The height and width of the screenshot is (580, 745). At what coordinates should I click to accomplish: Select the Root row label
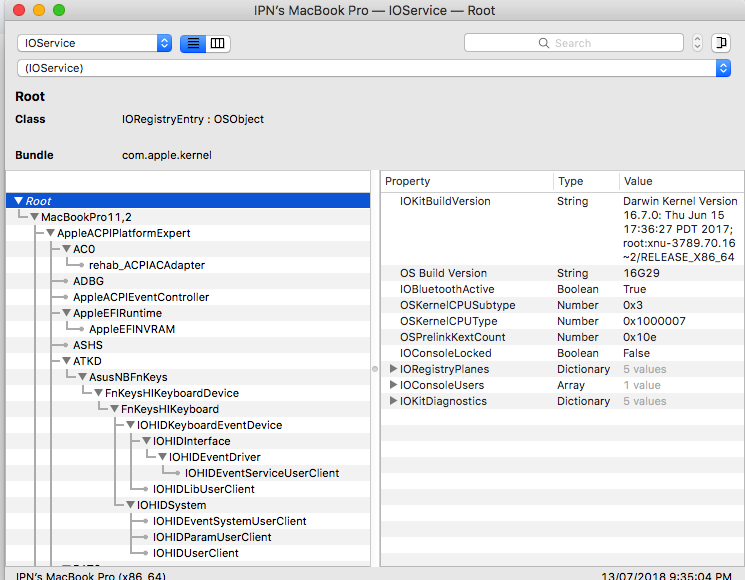pos(38,201)
